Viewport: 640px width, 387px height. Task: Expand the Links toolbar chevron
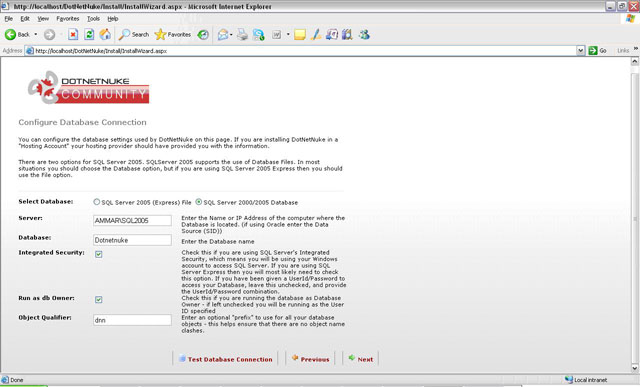636,49
